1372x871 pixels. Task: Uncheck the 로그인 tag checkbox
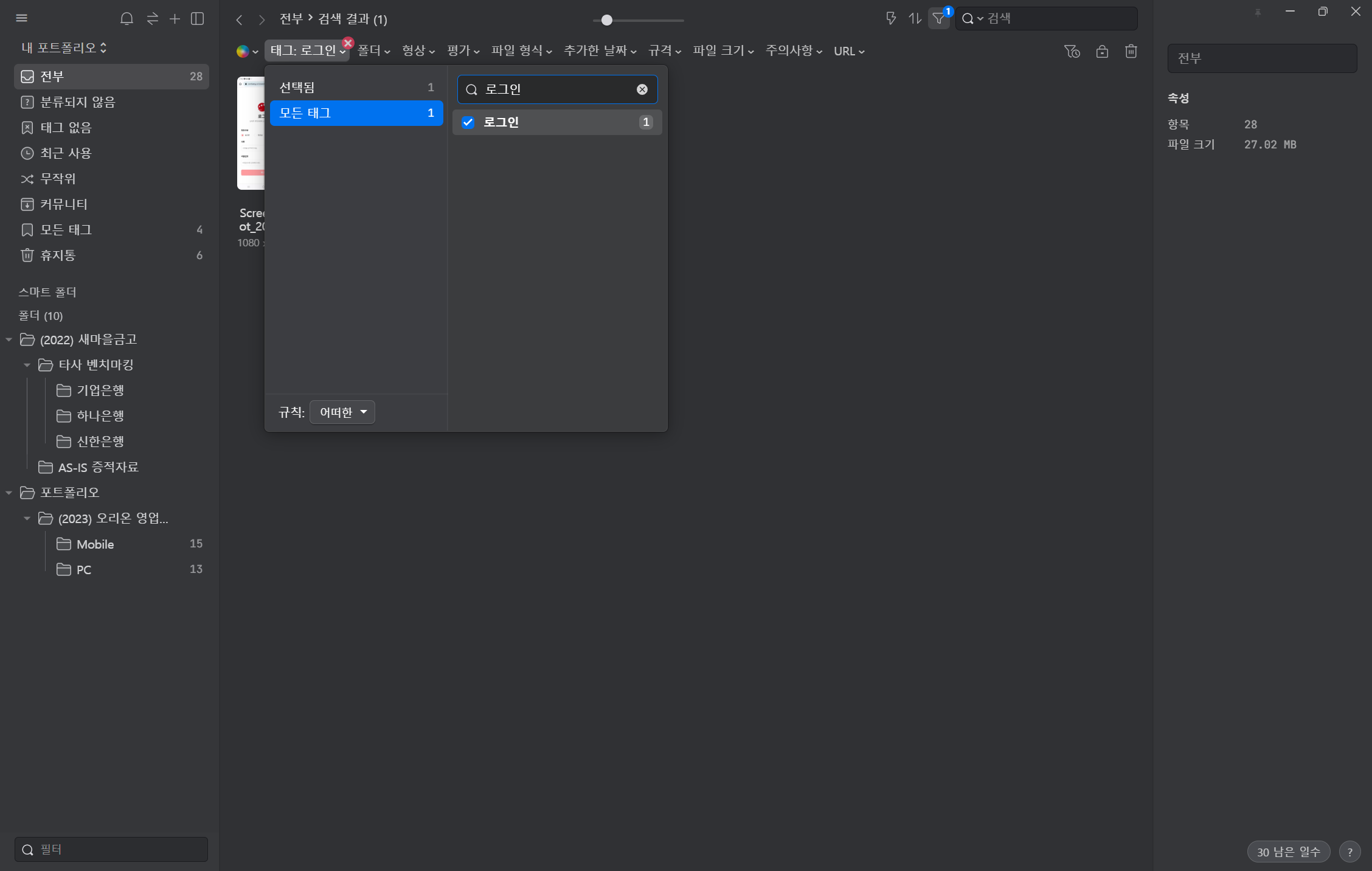[468, 122]
